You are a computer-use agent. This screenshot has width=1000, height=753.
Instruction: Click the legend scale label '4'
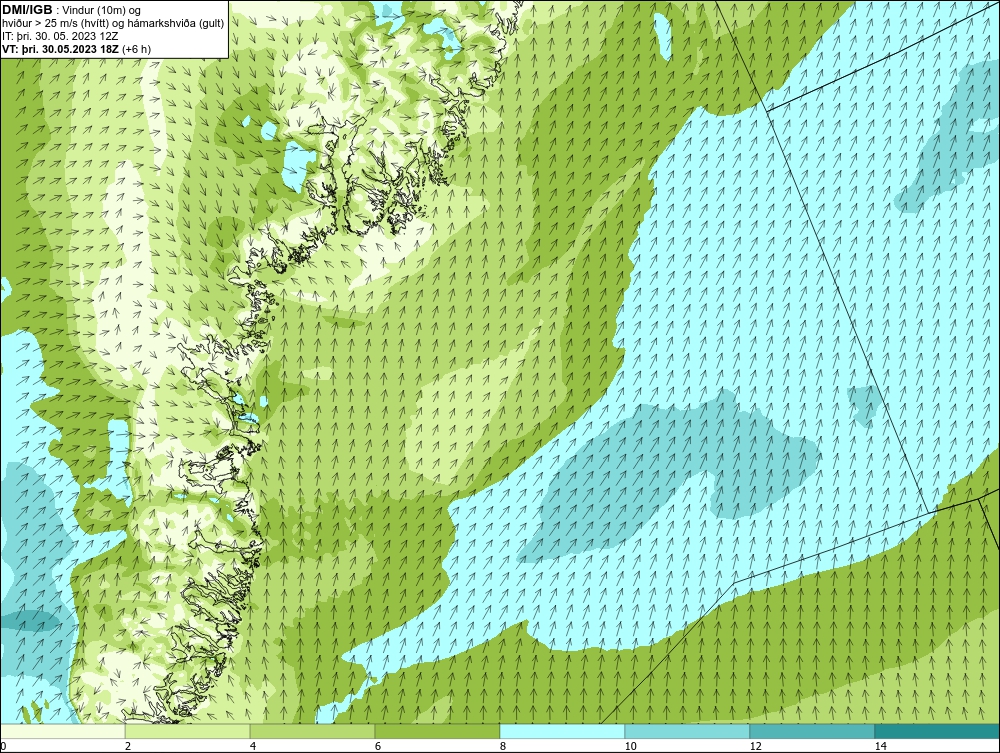253,746
